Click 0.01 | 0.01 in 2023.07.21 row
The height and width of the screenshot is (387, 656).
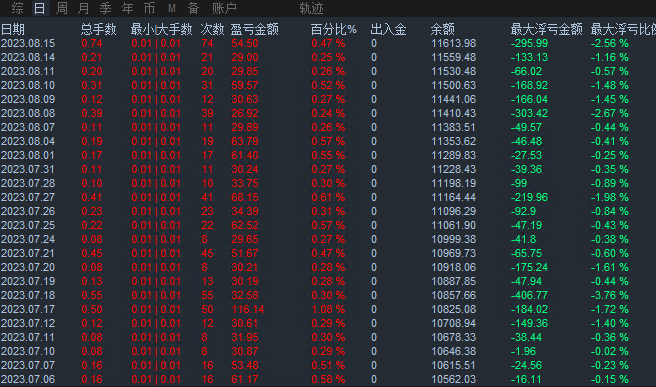pos(156,254)
